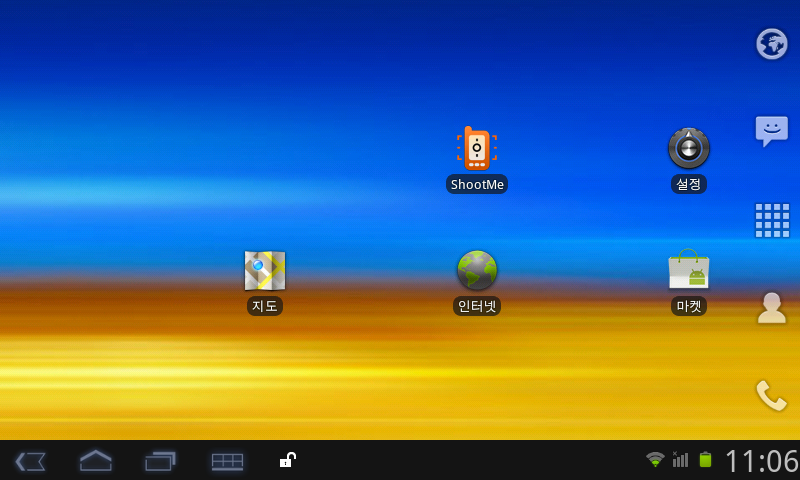The image size is (800, 480).
Task: Tap the globe browser shortcut in dock
Action: (771, 44)
